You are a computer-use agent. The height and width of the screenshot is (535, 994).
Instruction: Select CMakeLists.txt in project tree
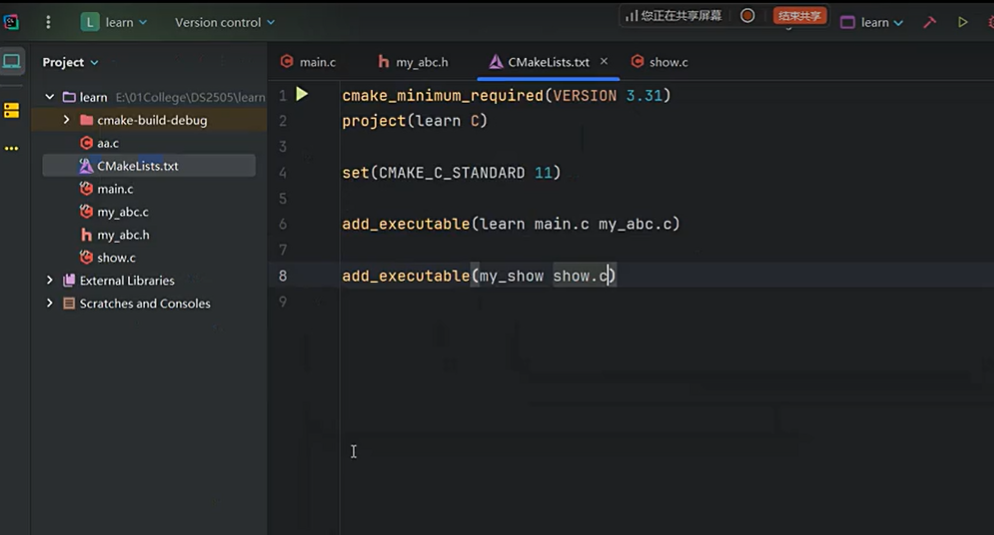(x=149, y=166)
